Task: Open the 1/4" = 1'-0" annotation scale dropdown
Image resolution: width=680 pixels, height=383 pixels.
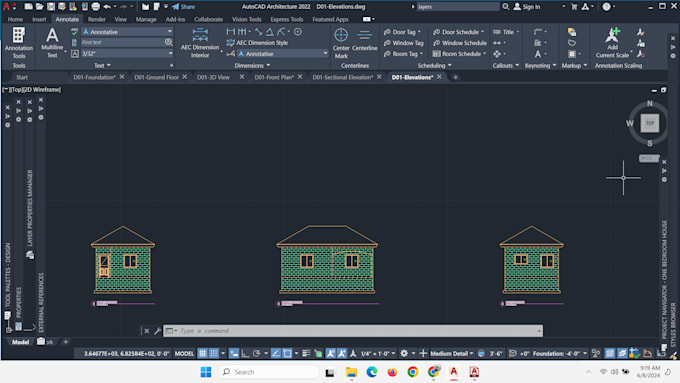Action: (x=378, y=354)
